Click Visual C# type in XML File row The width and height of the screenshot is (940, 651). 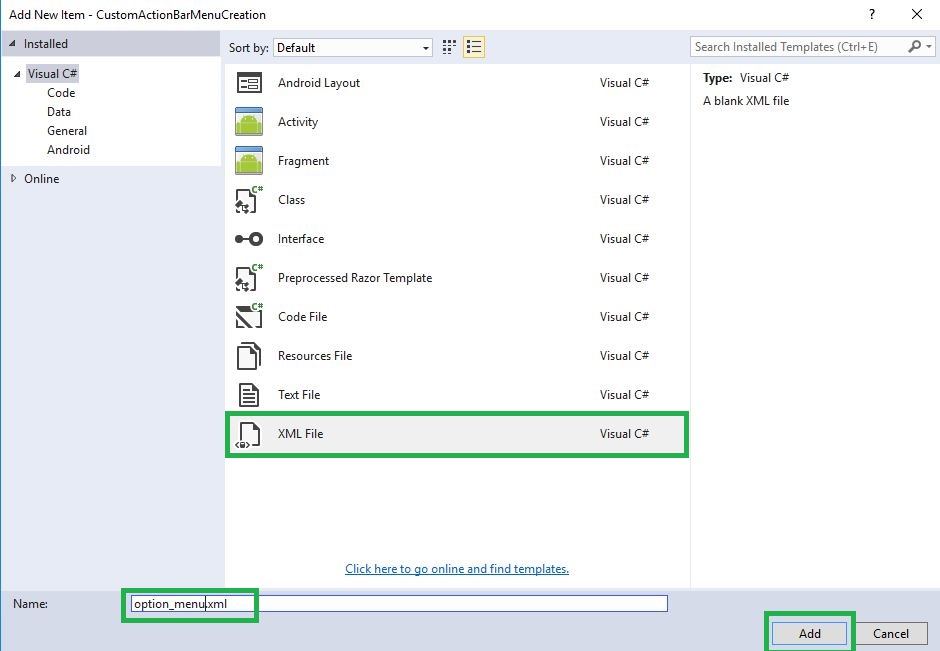pyautogui.click(x=624, y=433)
